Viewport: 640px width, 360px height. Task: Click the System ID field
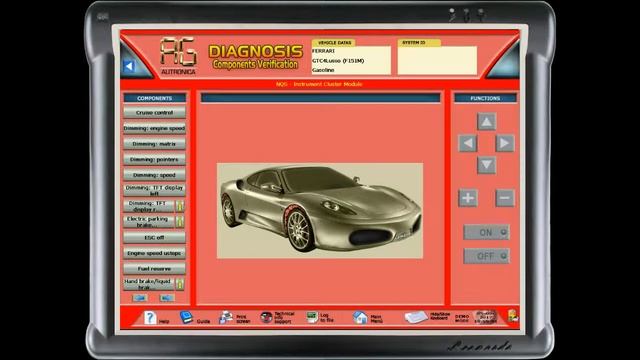pos(437,60)
